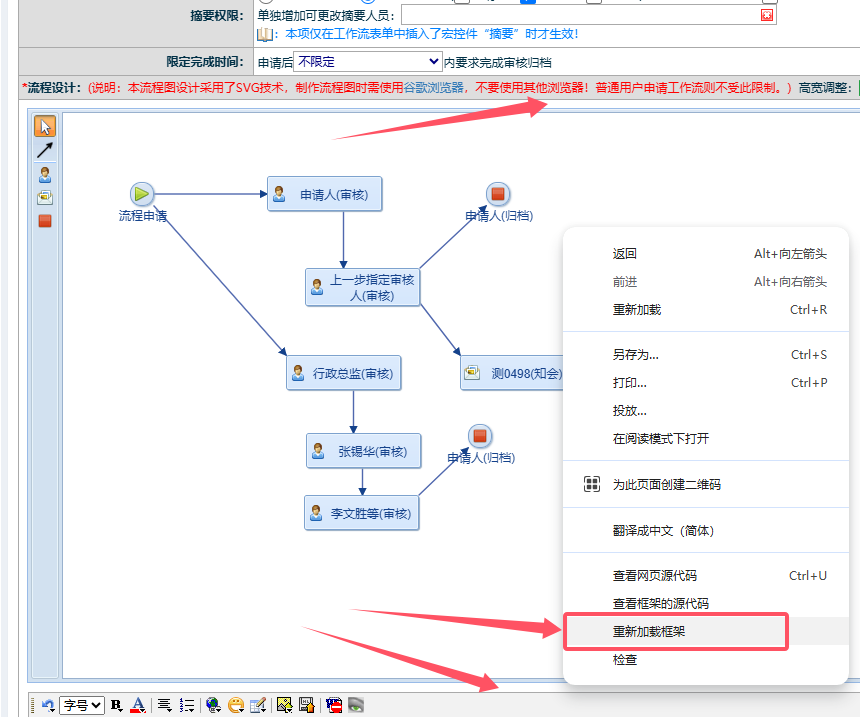860x717 pixels.
Task: Toggle bold in editor toolbar
Action: pyautogui.click(x=116, y=705)
